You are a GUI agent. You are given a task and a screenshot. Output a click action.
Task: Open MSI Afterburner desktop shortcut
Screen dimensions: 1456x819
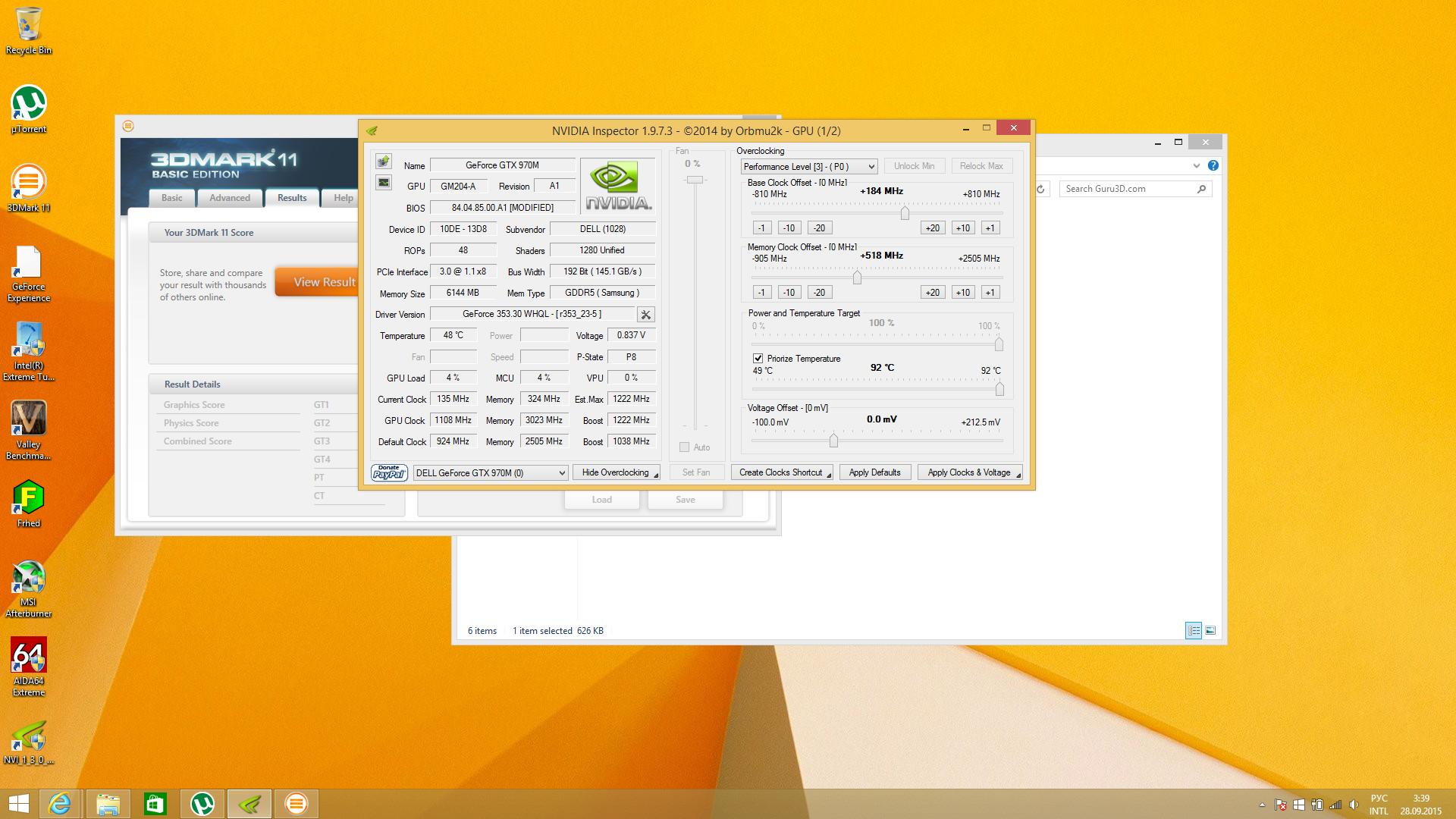point(29,588)
